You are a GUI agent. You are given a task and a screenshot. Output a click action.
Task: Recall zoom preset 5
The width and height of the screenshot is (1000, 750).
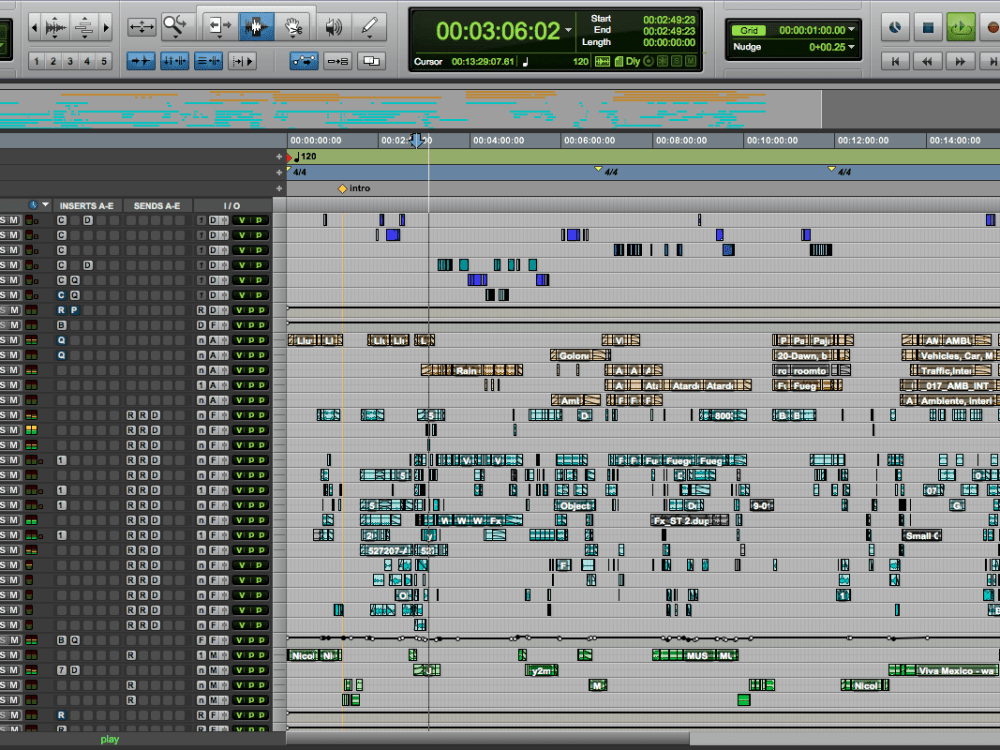[x=104, y=61]
